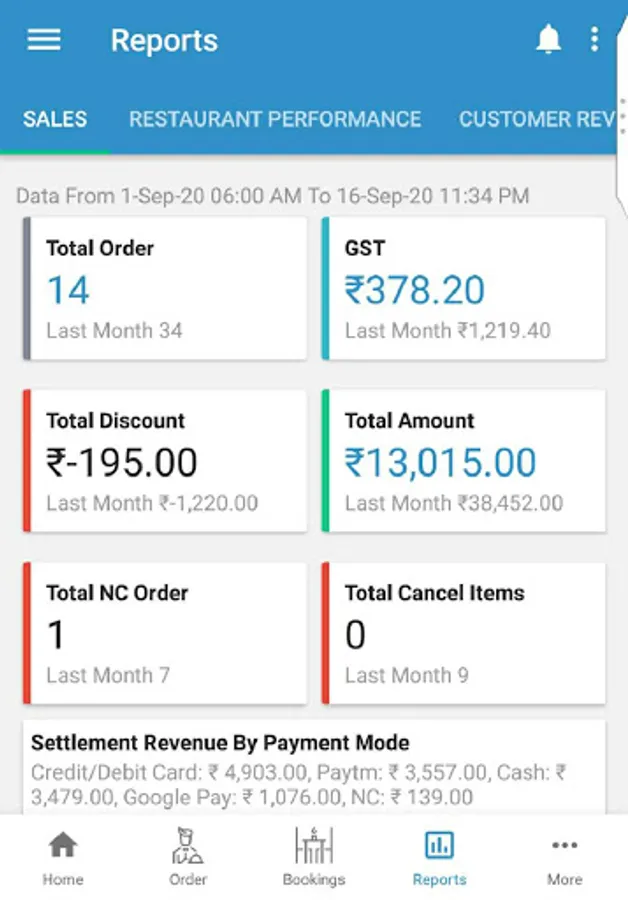Screen dimensions: 628x900
Task: Go to Home via house icon
Action: pyautogui.click(x=63, y=846)
